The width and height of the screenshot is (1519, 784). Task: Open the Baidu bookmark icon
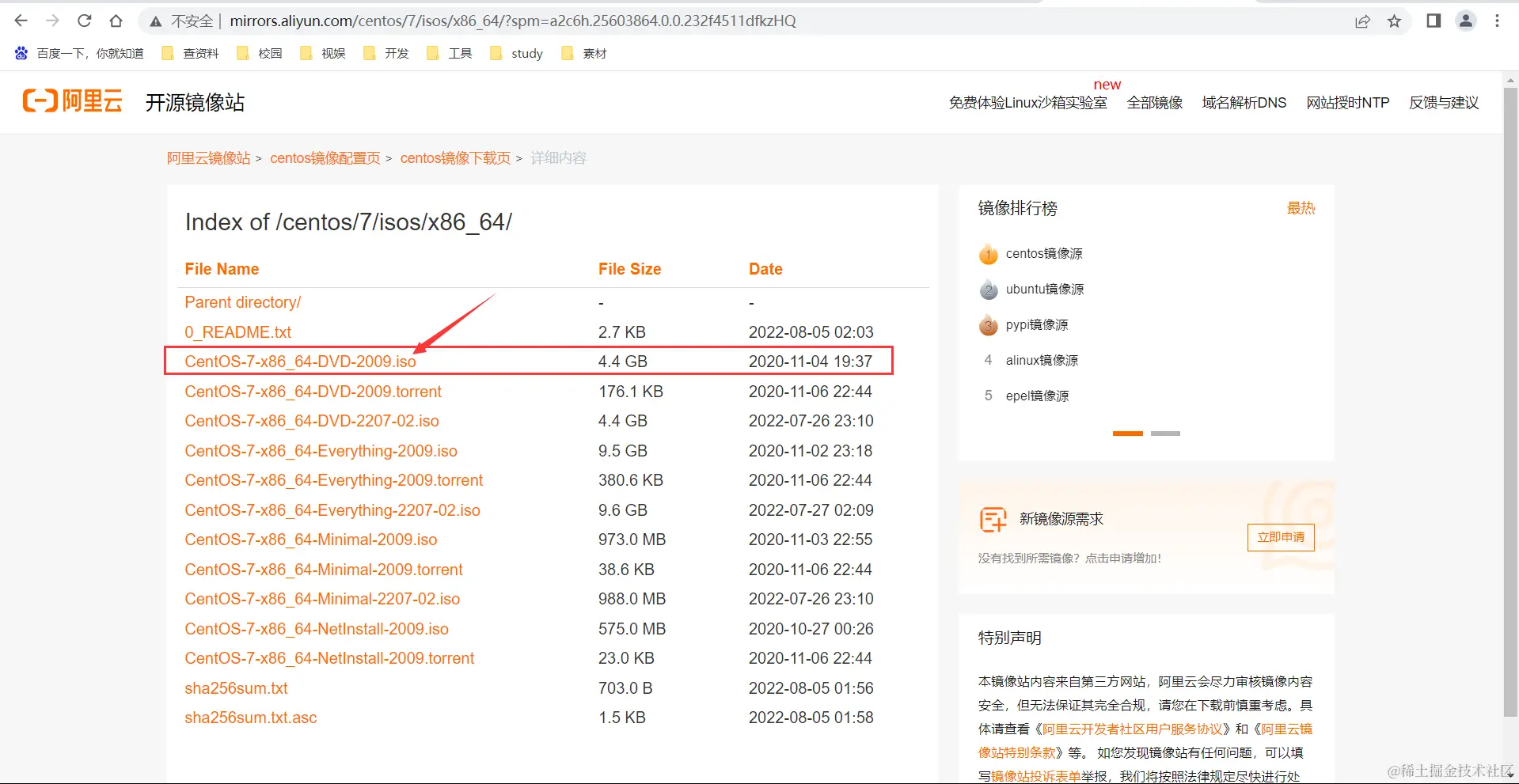tap(21, 53)
